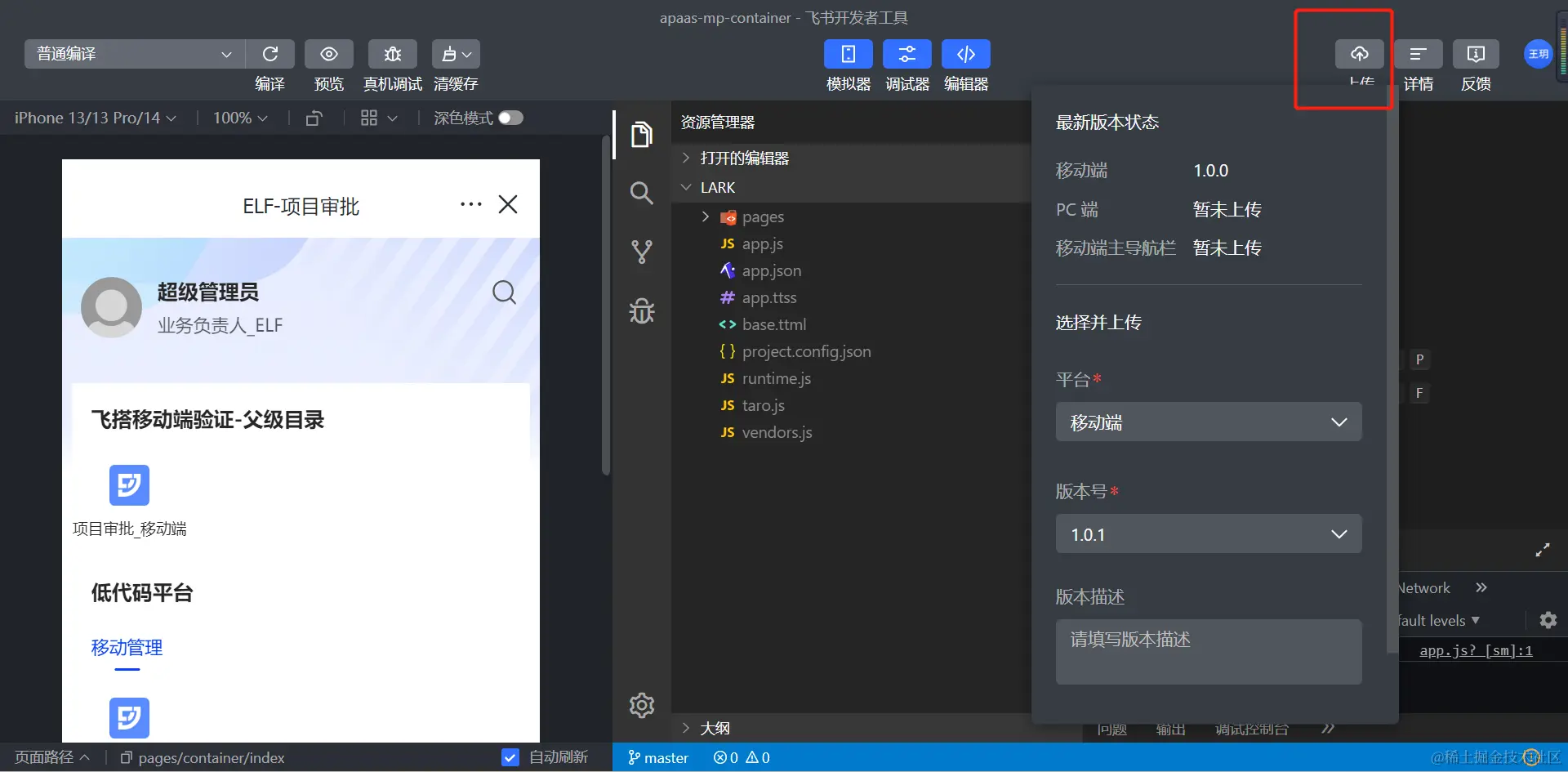This screenshot has height=772, width=1568.
Task: Click the app icon below 移动管理
Action: (129, 718)
